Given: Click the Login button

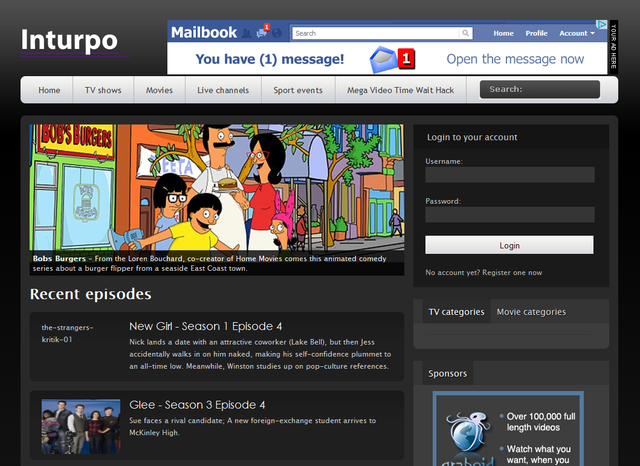Looking at the screenshot, I should point(509,245).
